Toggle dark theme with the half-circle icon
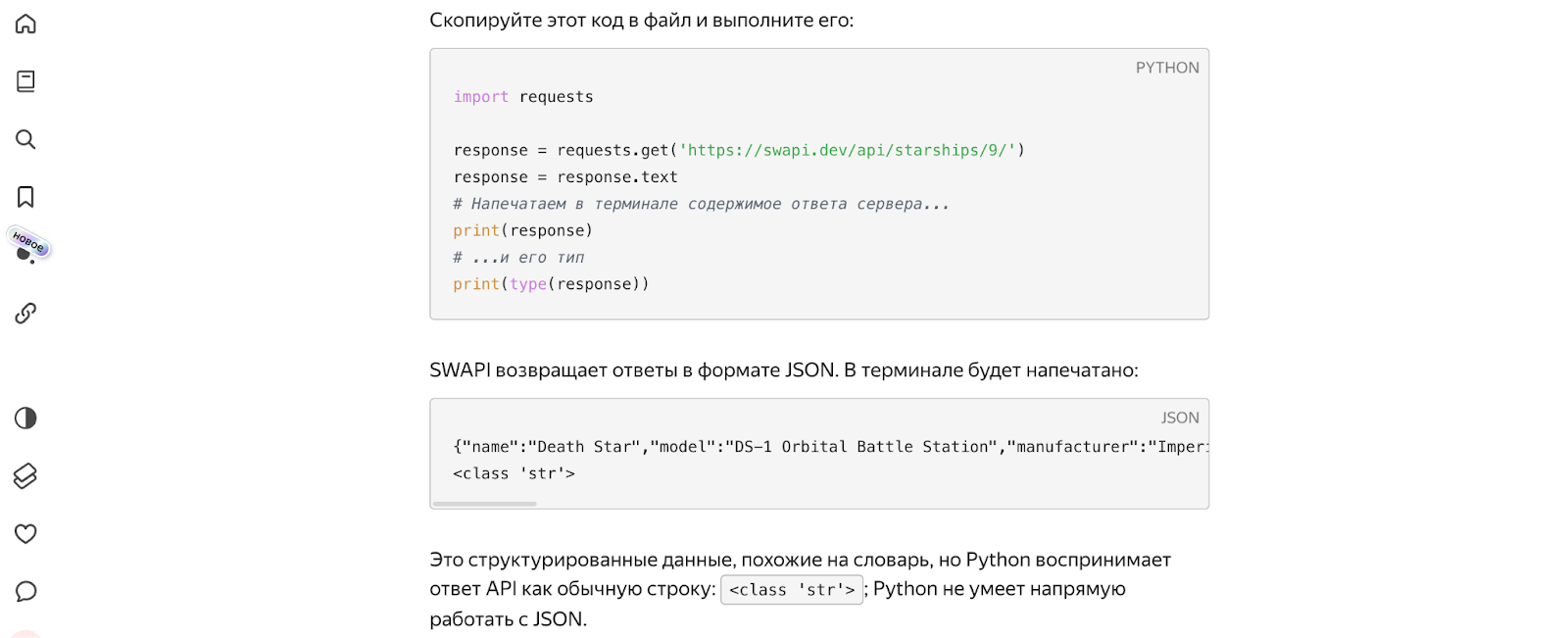Image resolution: width=1568 pixels, height=638 pixels. 25,418
